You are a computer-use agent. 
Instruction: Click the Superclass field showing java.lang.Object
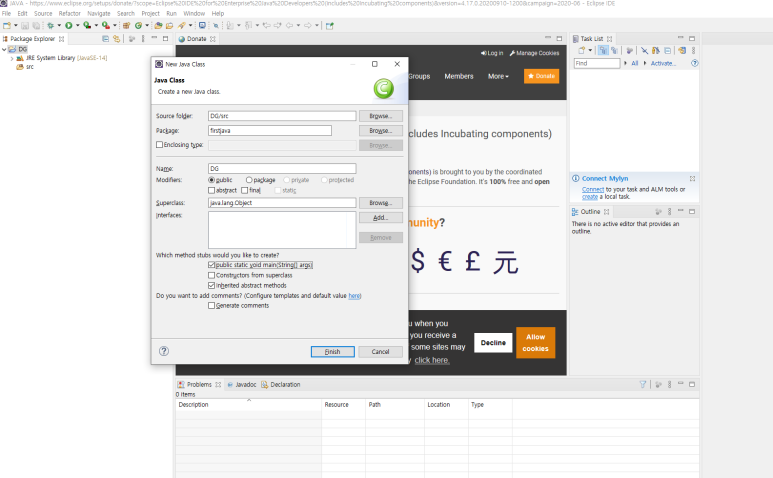tap(282, 203)
